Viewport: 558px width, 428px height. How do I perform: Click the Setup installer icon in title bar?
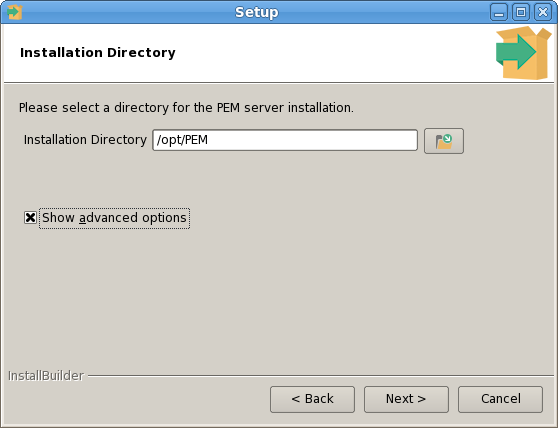(14, 12)
